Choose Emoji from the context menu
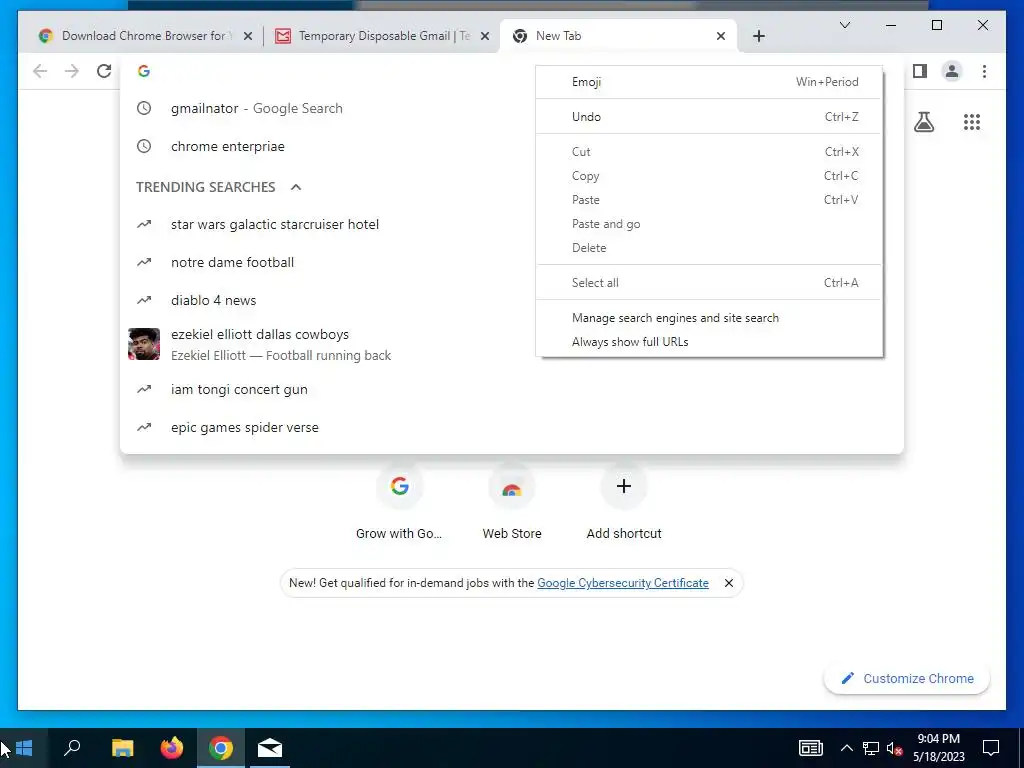 (x=709, y=82)
